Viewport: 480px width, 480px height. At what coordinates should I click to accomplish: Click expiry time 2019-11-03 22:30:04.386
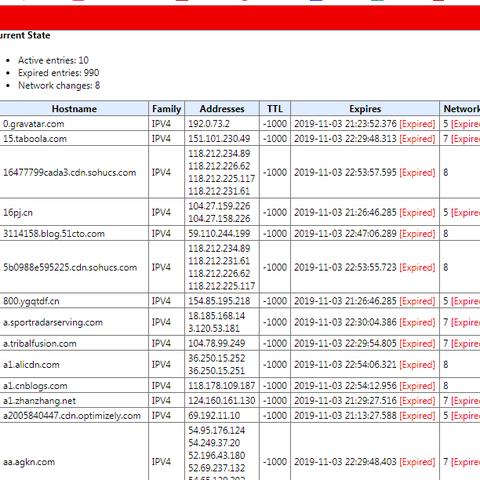[x=345, y=322]
